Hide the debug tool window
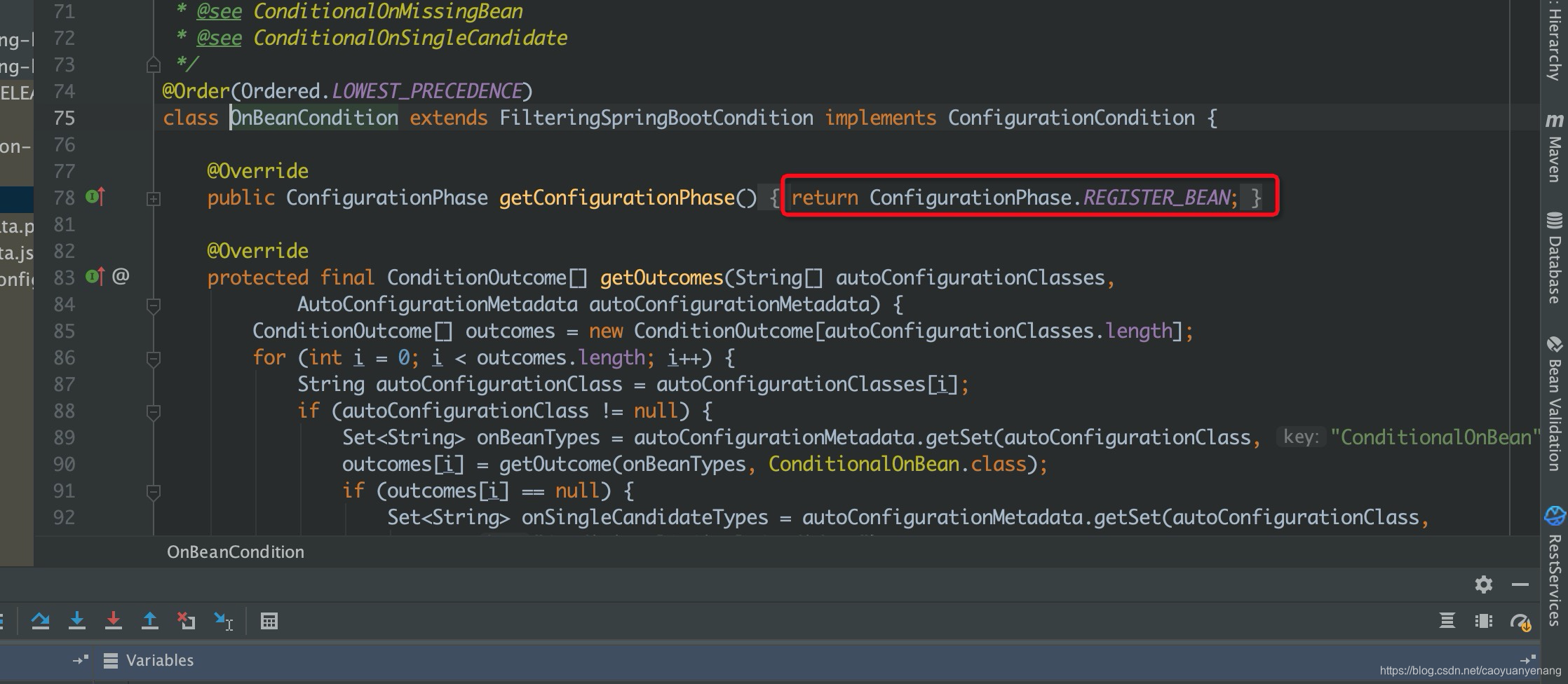This screenshot has width=1568, height=684. pos(1520,584)
